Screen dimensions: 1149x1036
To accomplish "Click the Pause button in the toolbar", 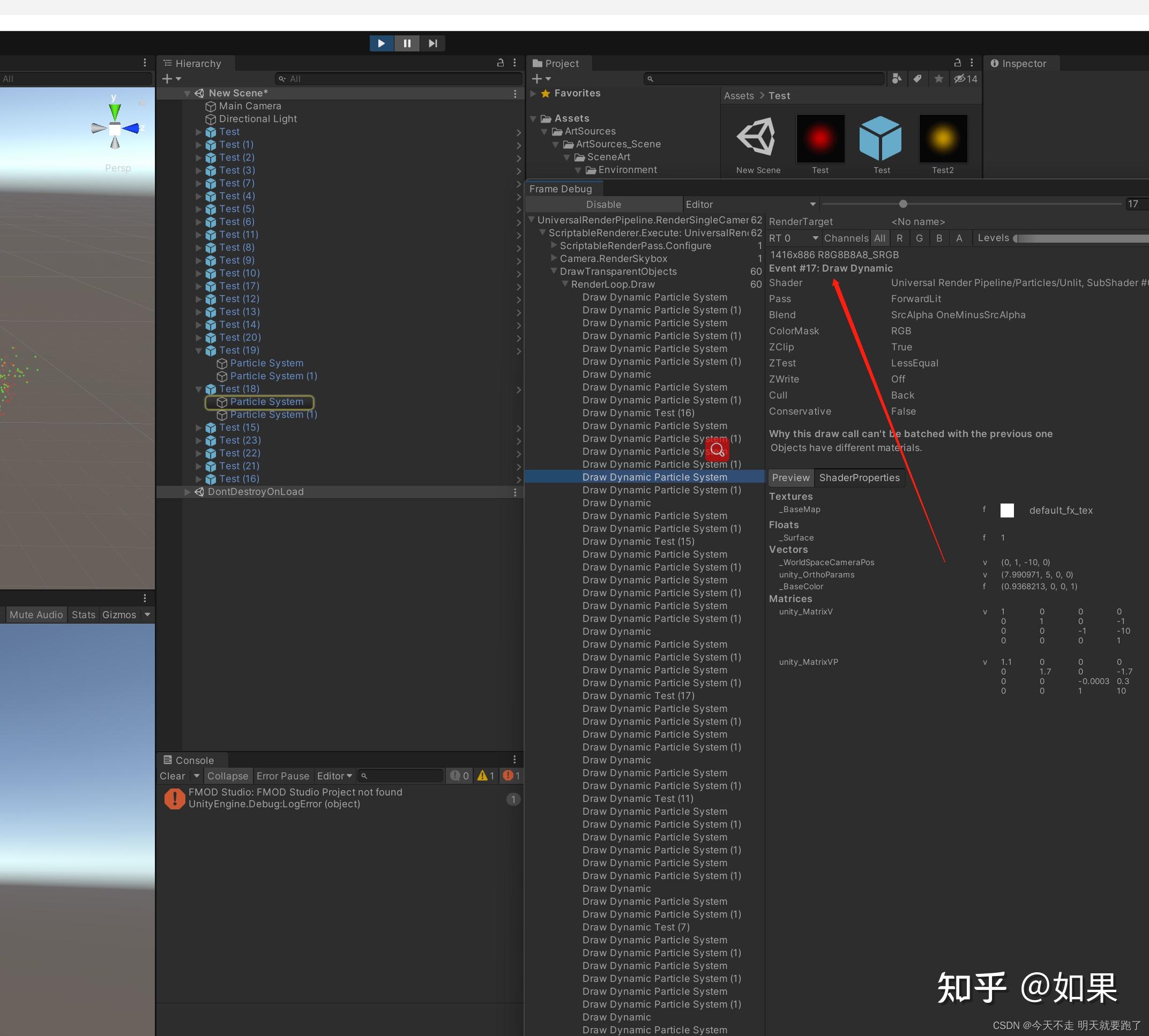I will click(x=407, y=43).
